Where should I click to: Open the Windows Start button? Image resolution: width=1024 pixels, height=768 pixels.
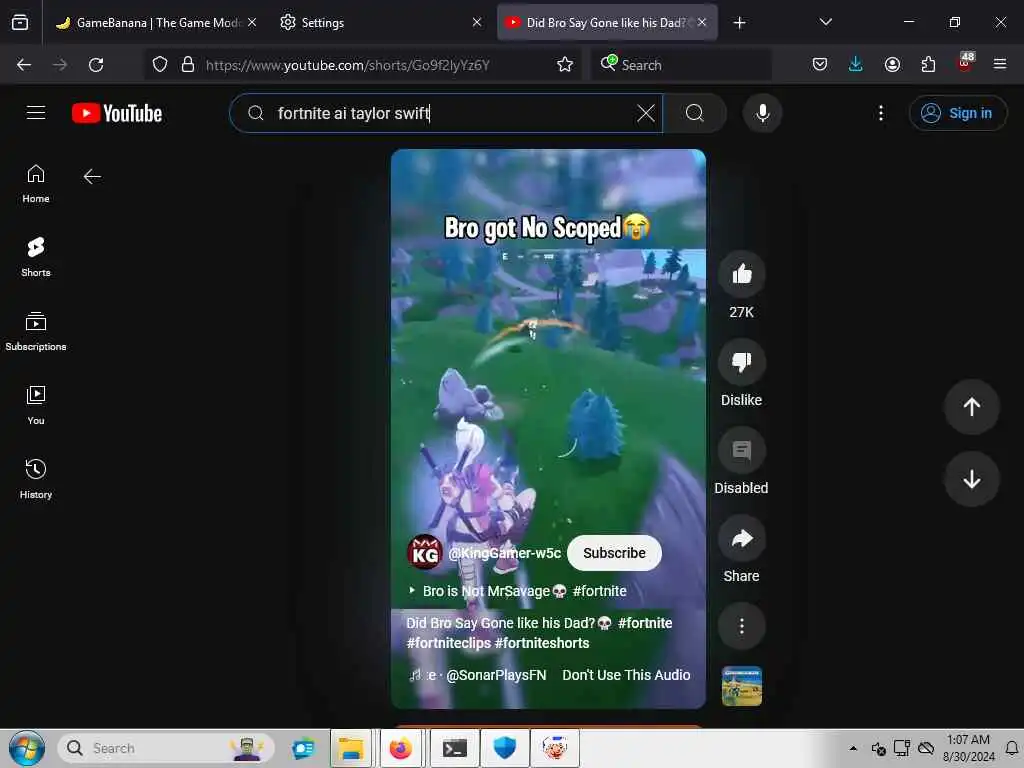click(27, 748)
